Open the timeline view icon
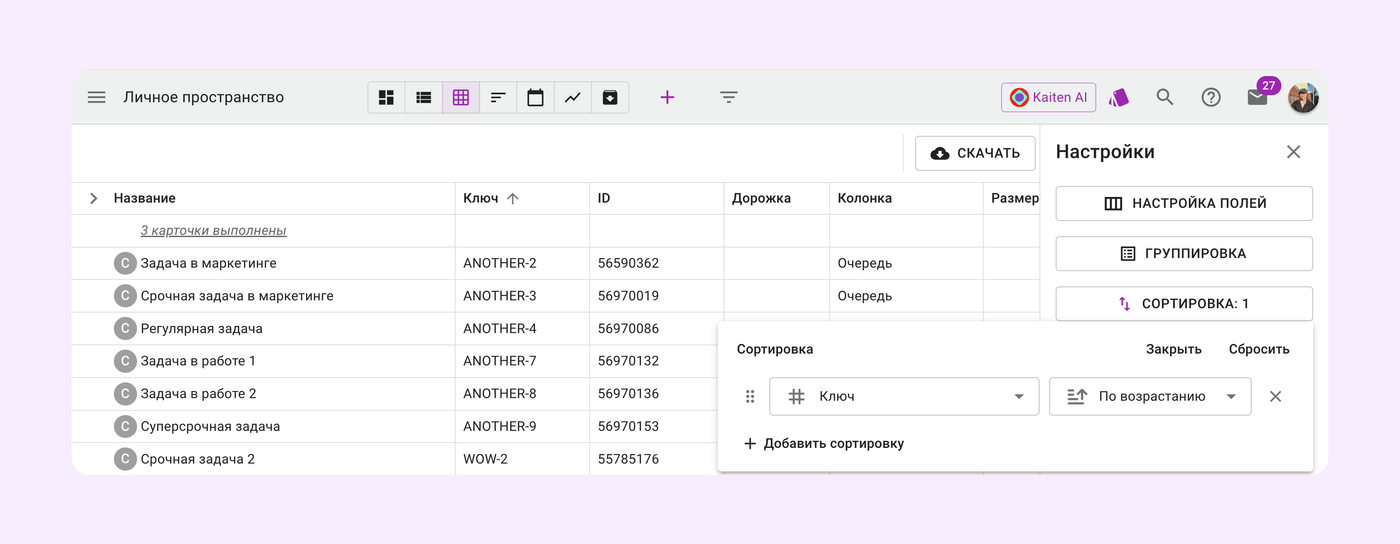 (498, 97)
